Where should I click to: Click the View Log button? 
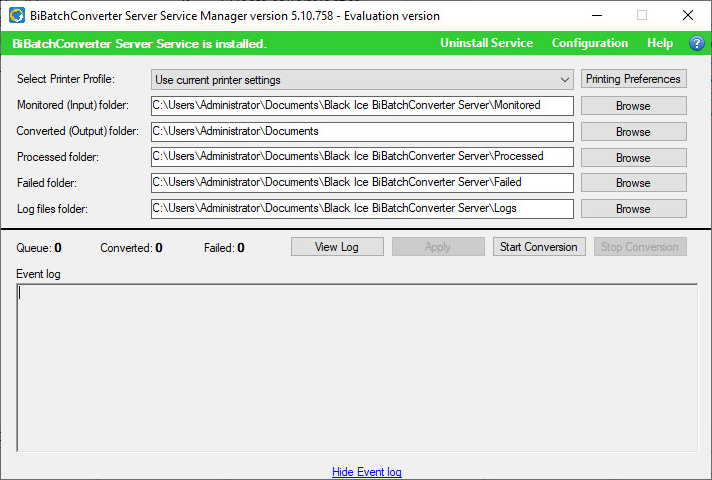(337, 247)
